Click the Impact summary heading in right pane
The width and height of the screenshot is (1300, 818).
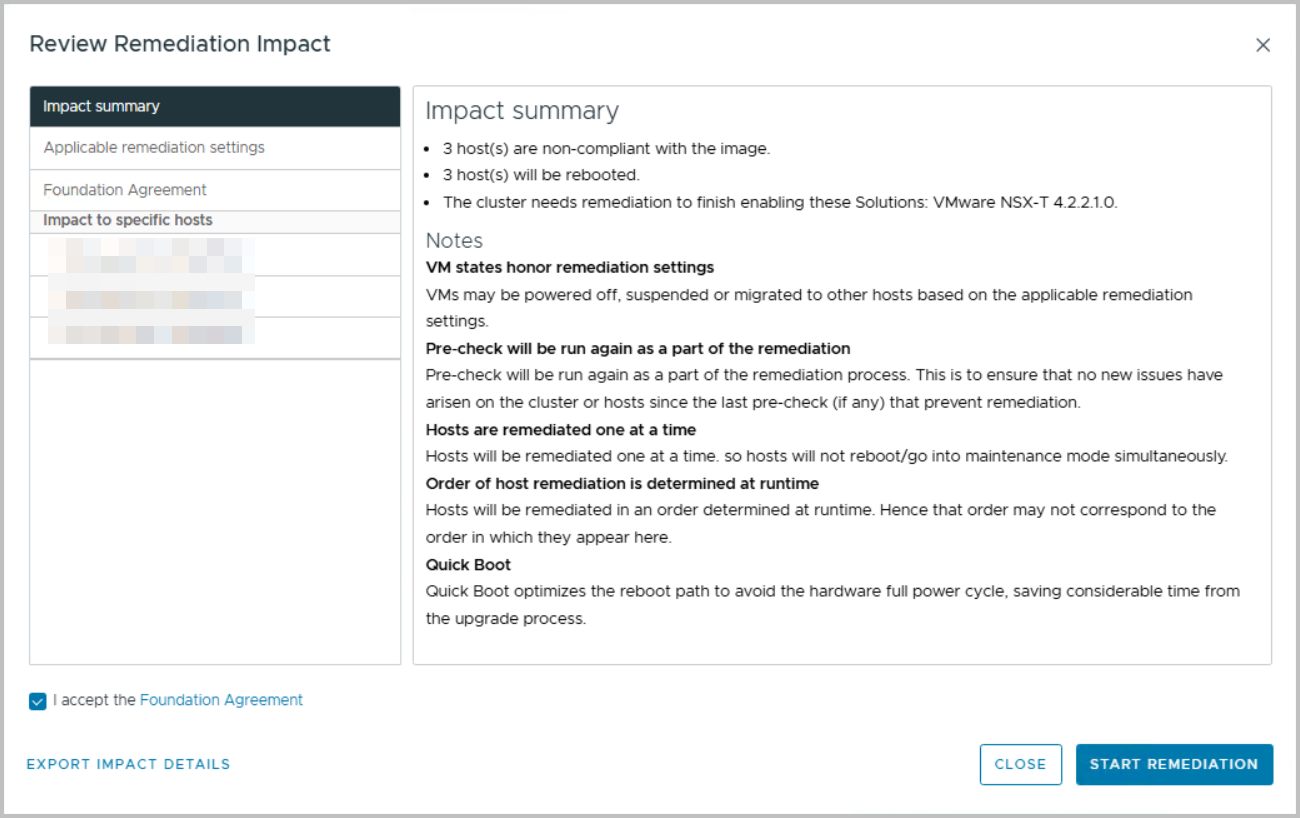pos(522,110)
